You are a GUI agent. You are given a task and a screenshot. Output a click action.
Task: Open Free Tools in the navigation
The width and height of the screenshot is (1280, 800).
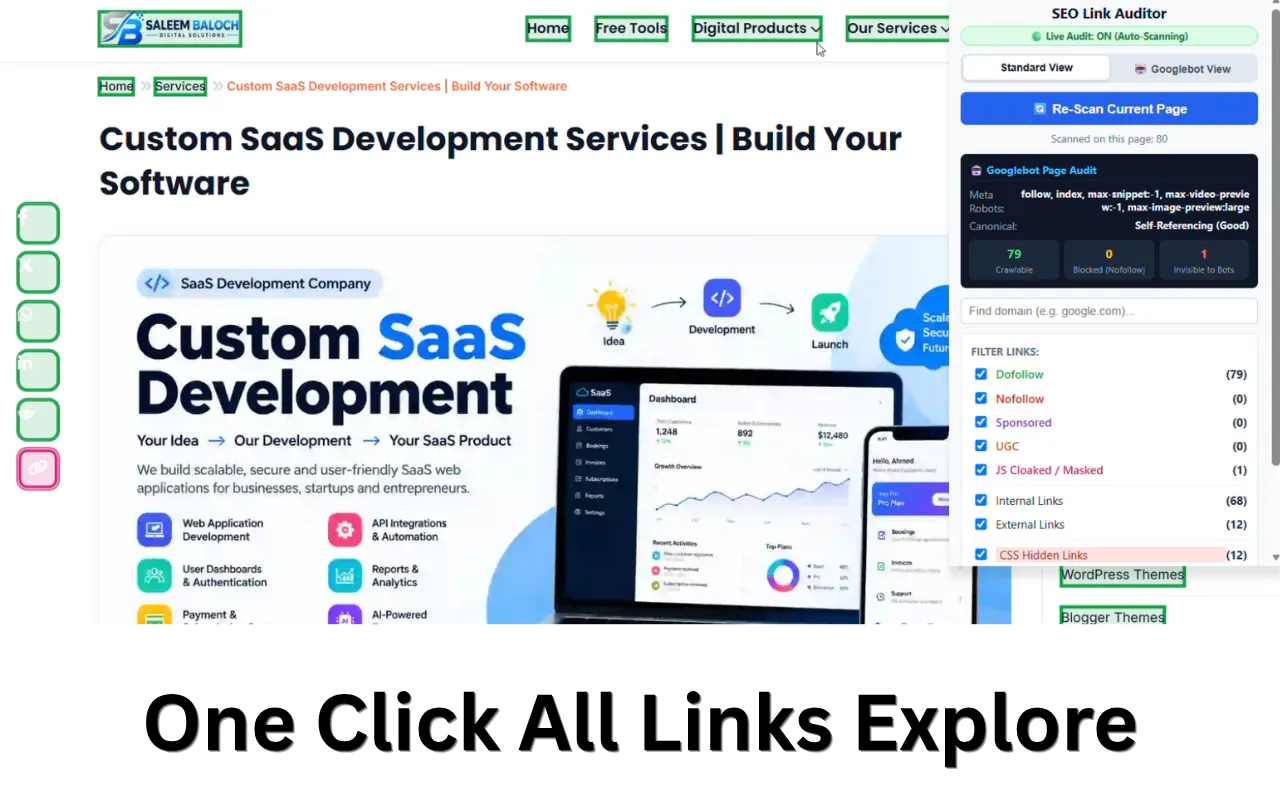(x=631, y=28)
